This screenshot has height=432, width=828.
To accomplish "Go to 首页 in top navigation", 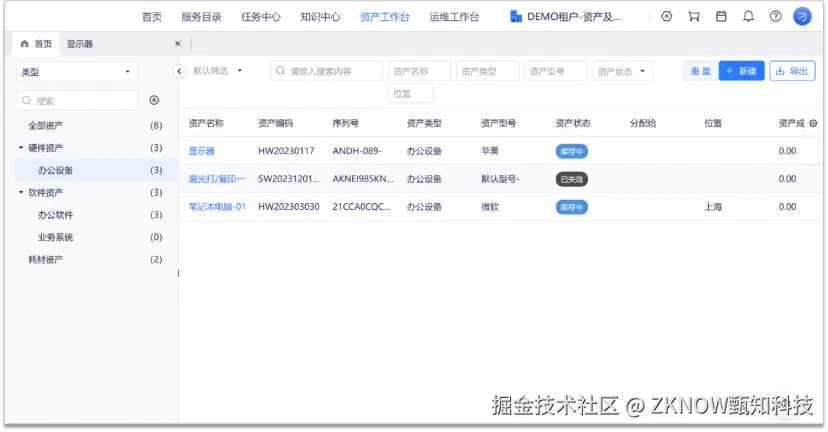I will 152,17.
